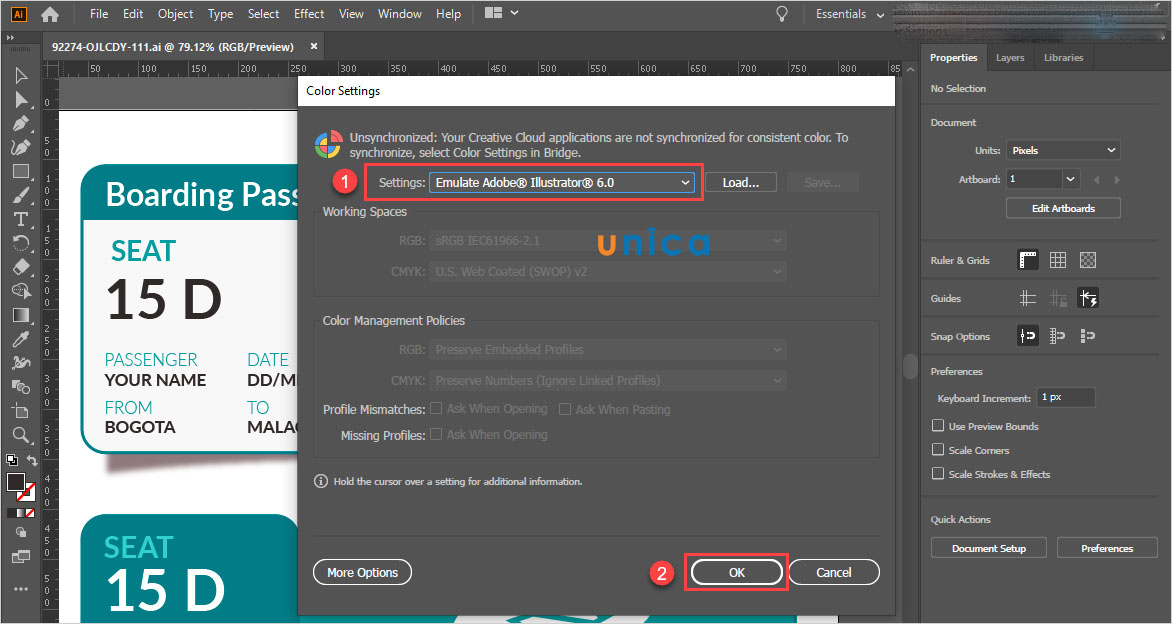Expand the toolbar collapse double arrows

(10, 37)
